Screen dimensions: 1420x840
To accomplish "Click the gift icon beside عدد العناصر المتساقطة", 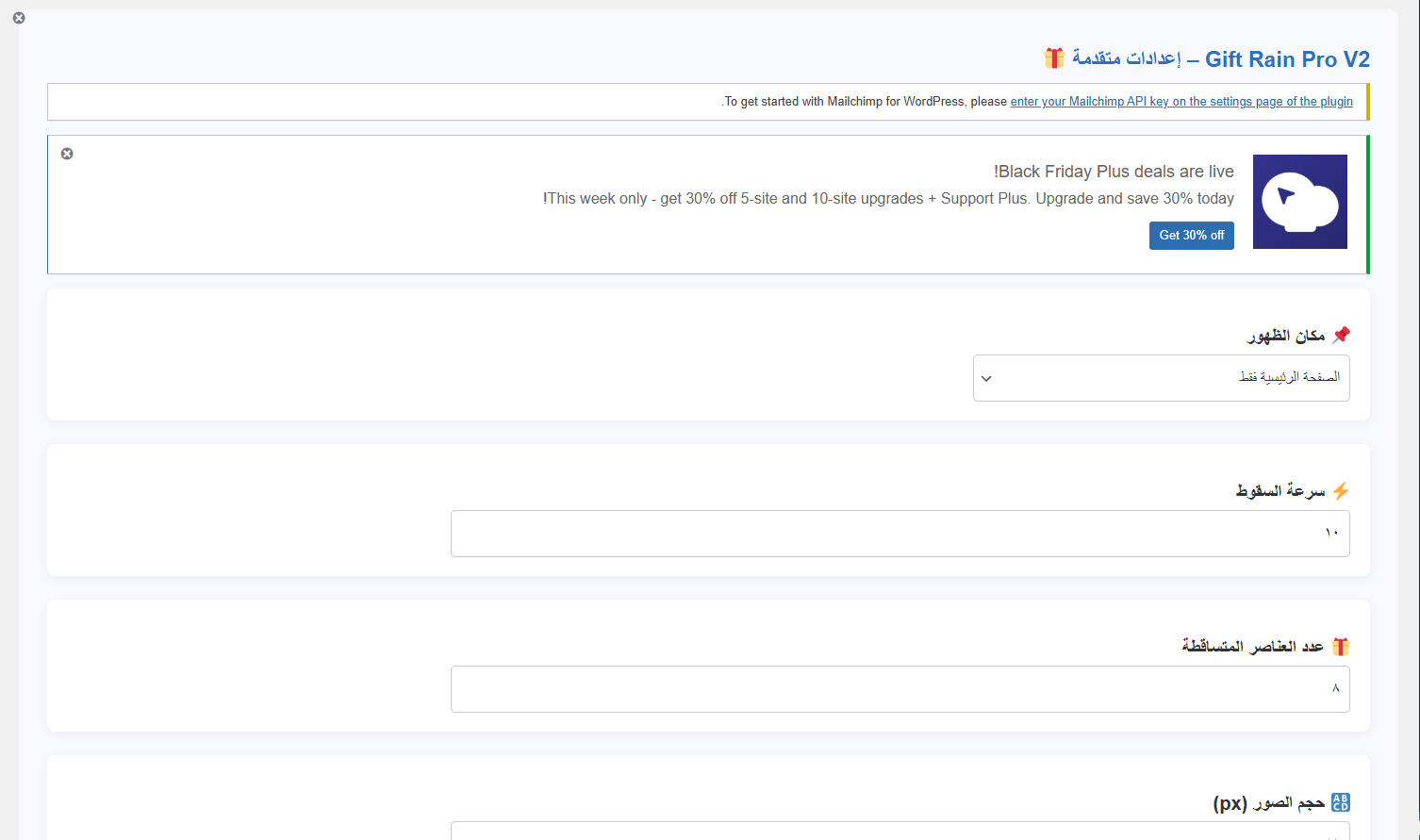I will (1341, 646).
